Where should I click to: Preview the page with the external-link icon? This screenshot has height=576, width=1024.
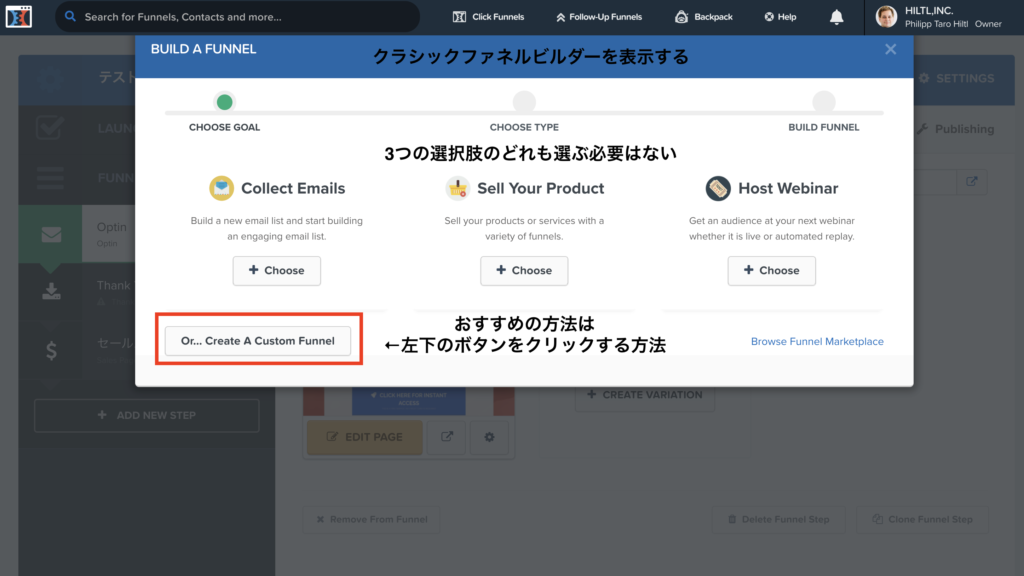click(447, 437)
